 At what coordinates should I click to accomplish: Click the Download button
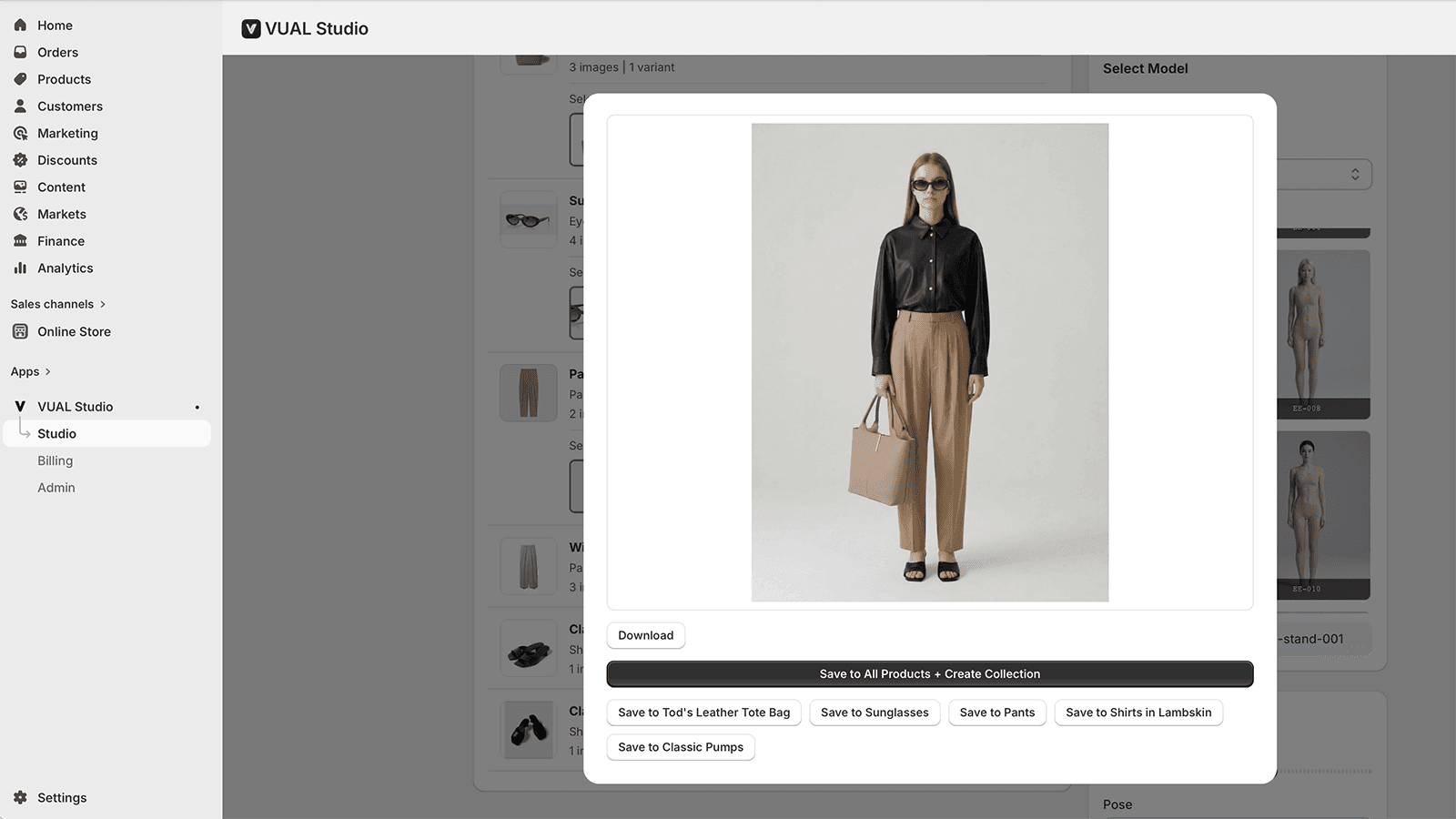pos(646,635)
